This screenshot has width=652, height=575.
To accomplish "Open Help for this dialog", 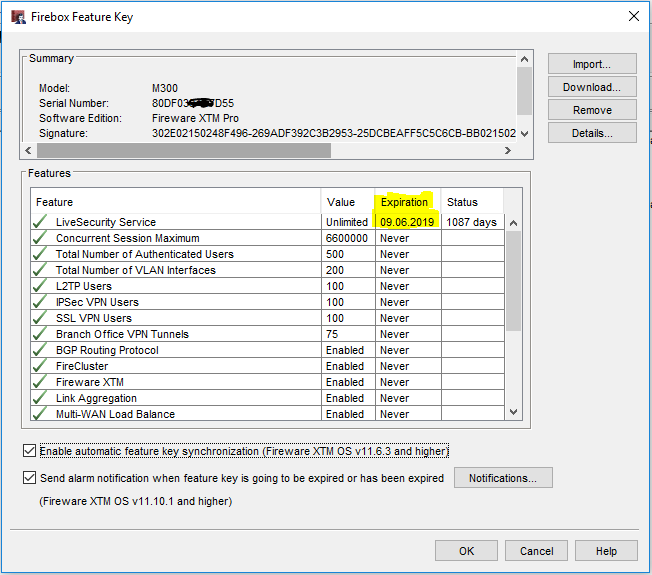I will [x=606, y=551].
